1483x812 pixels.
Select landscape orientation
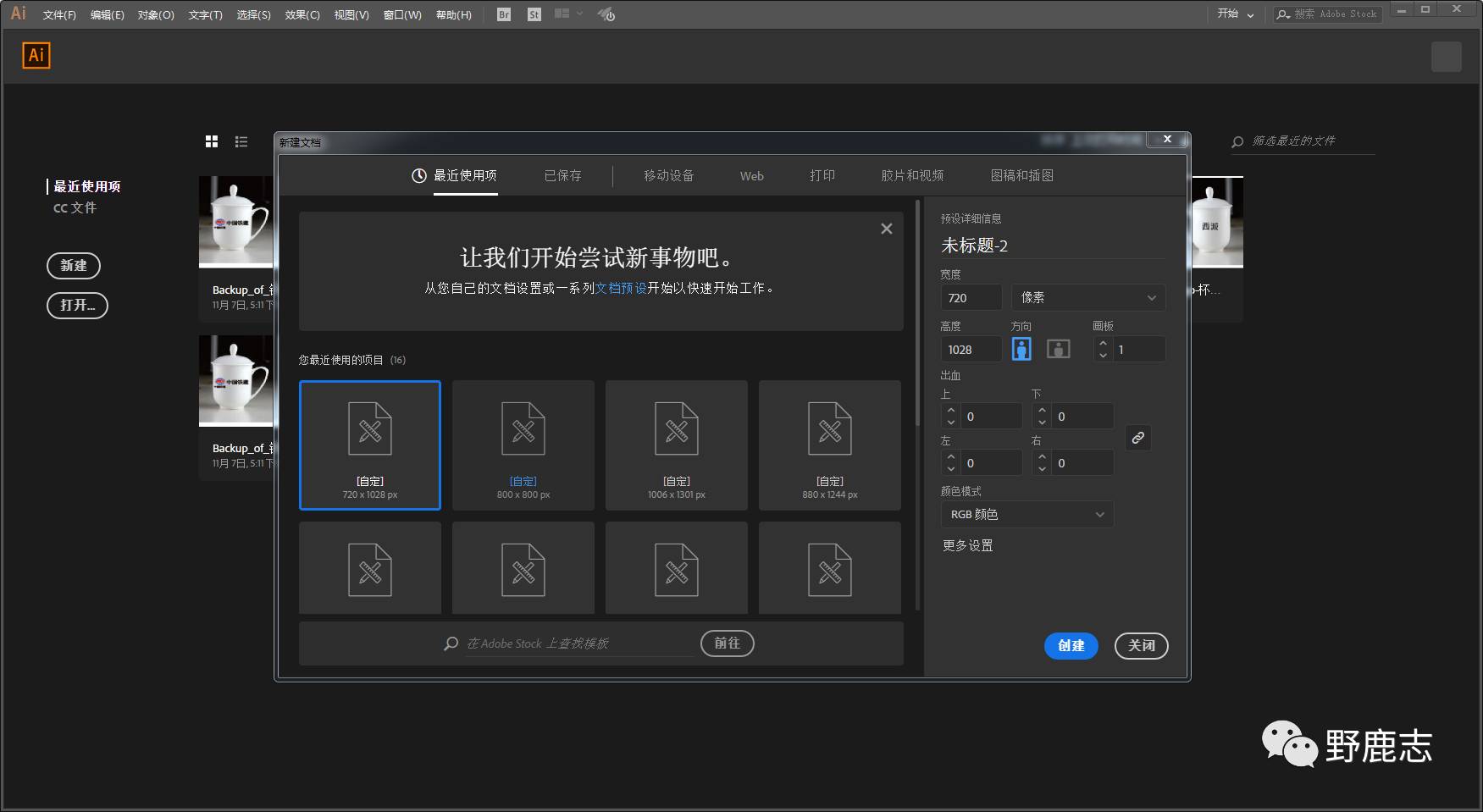(x=1058, y=349)
